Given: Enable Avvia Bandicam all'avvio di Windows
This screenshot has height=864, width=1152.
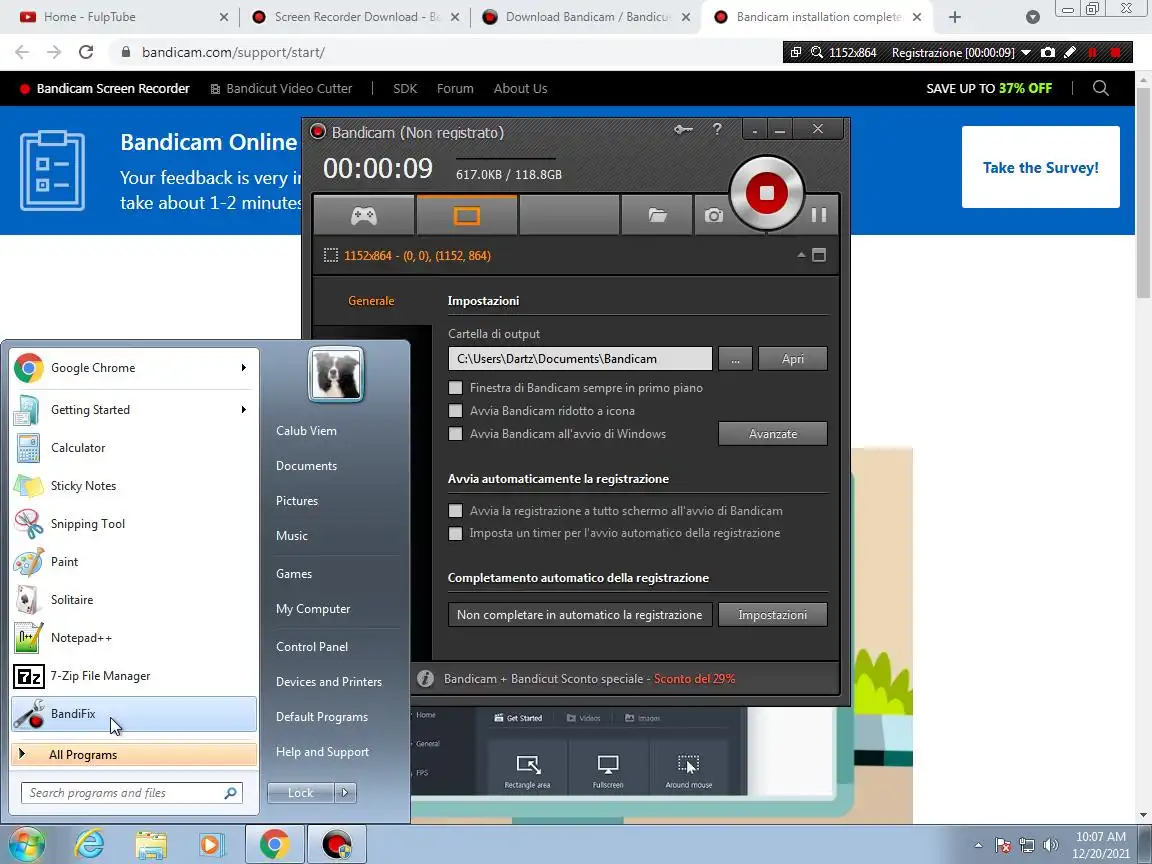Looking at the screenshot, I should point(456,433).
